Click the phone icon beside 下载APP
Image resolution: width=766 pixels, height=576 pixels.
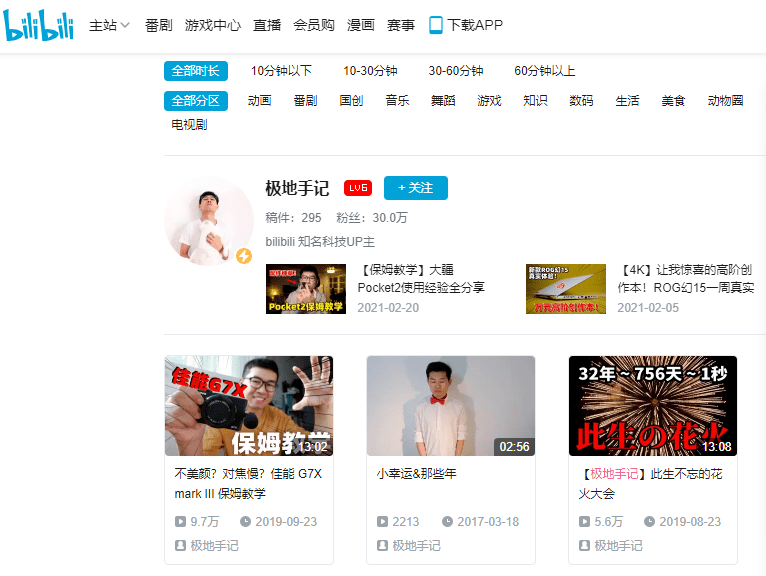click(x=435, y=25)
